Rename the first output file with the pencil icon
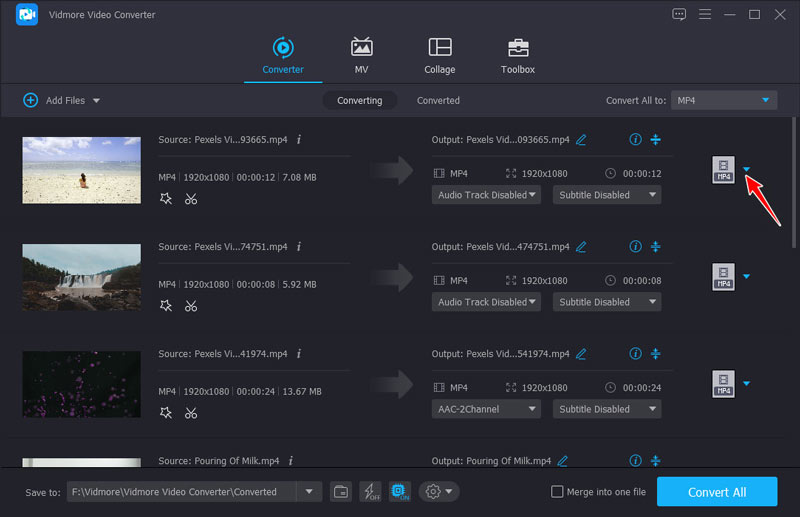The image size is (800, 517). pos(581,140)
